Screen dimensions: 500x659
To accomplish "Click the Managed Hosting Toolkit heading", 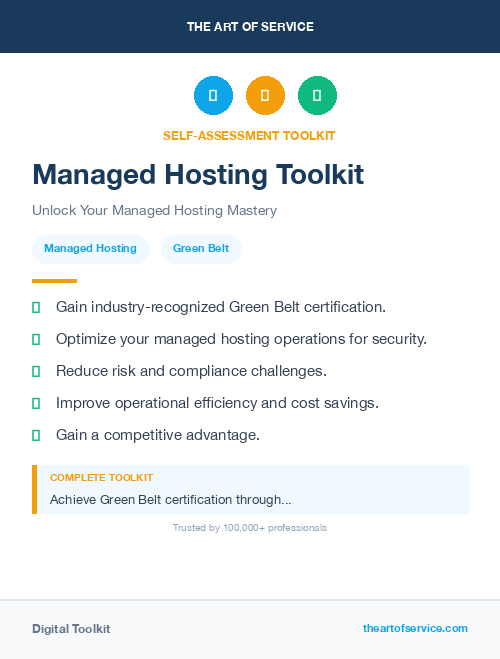I will [198, 174].
